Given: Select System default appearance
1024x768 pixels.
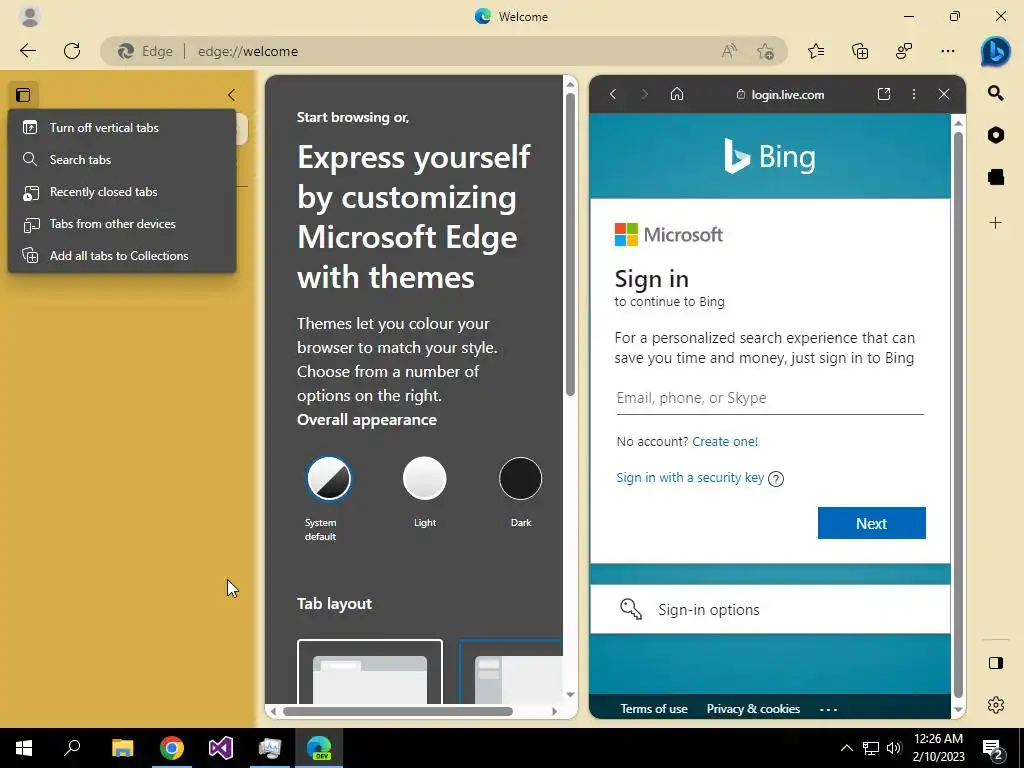Looking at the screenshot, I should coord(328,479).
